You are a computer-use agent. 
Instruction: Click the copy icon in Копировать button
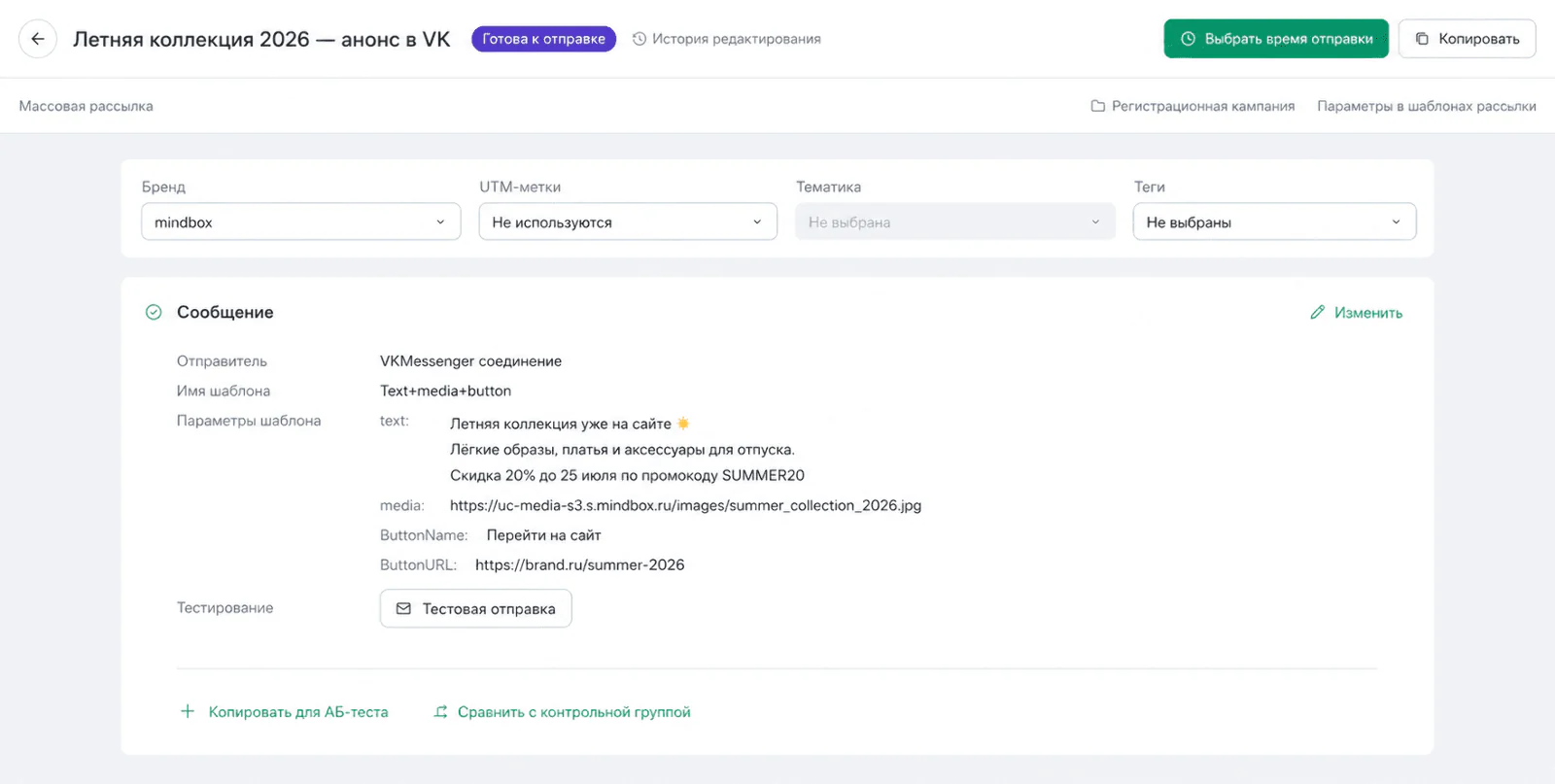coord(1422,39)
